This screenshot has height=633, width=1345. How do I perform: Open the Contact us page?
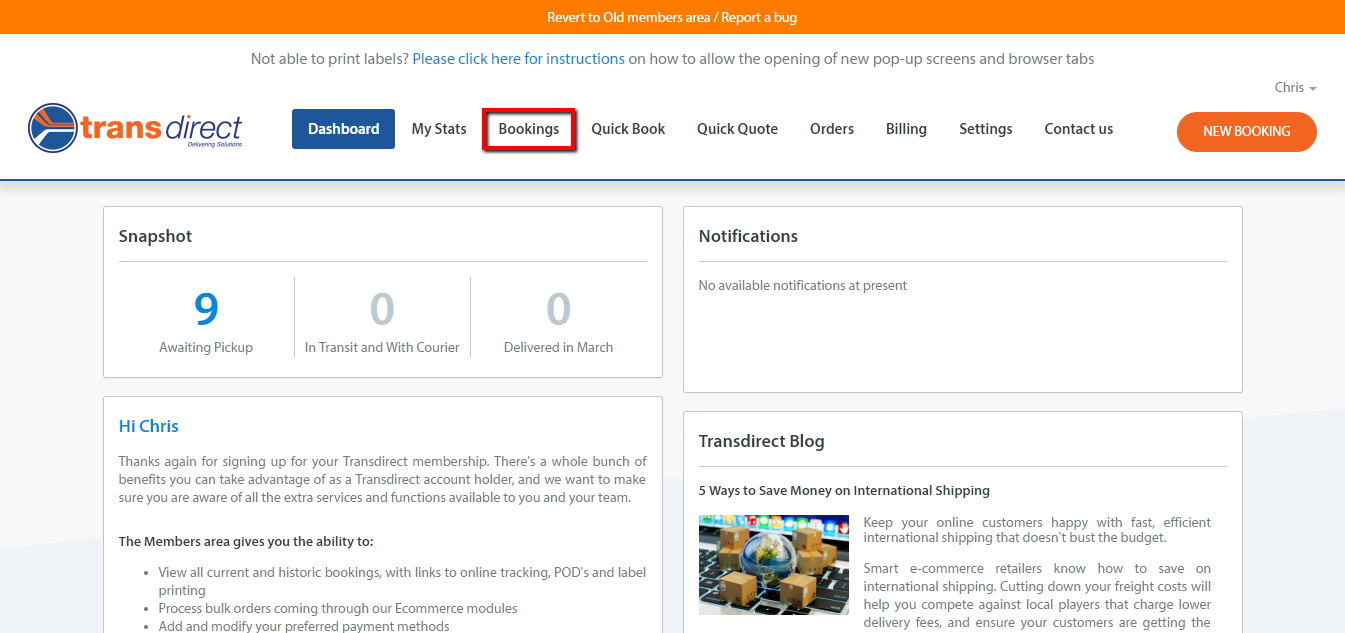tap(1079, 129)
